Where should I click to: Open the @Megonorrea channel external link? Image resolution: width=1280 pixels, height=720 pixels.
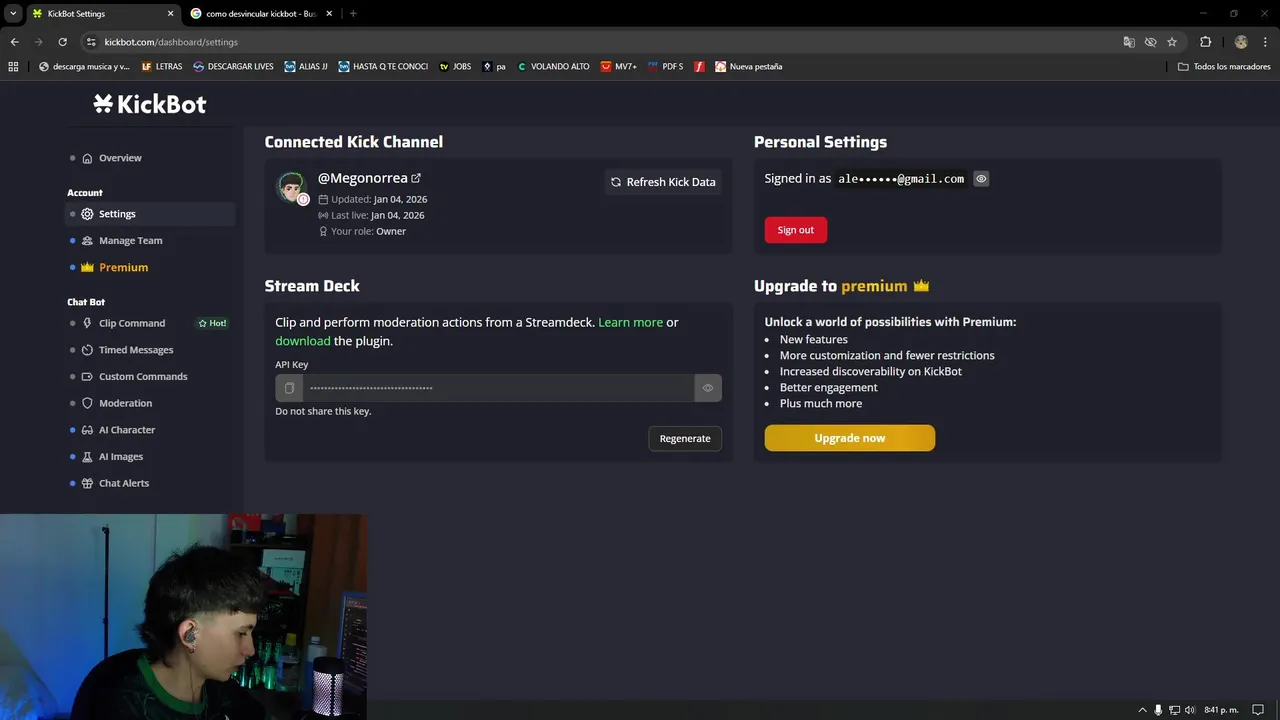point(416,178)
